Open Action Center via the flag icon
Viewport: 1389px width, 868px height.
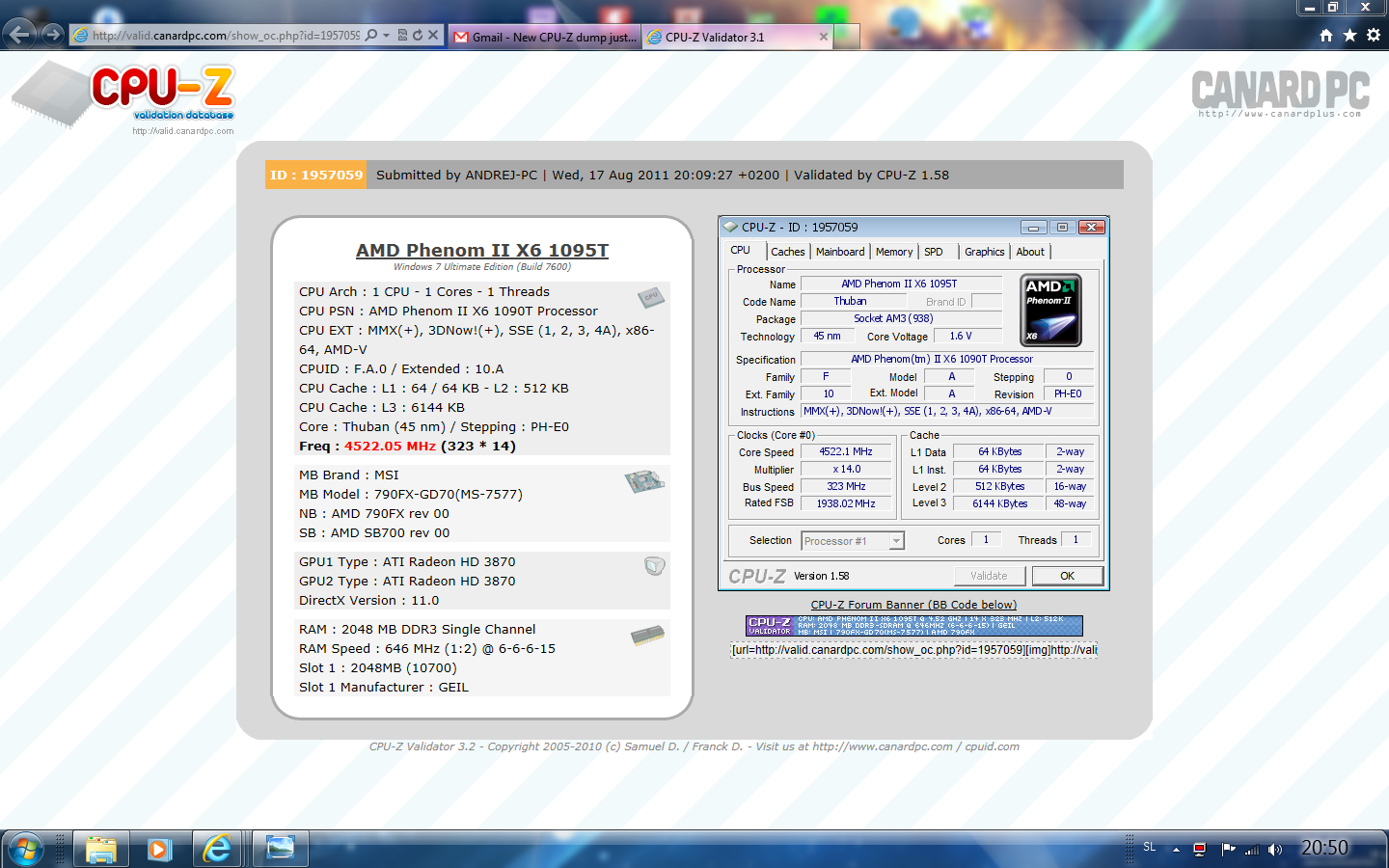[1228, 850]
